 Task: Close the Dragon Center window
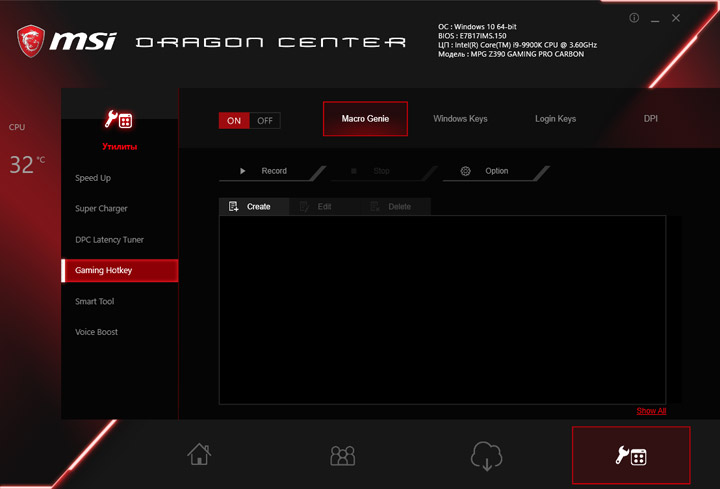[676, 18]
